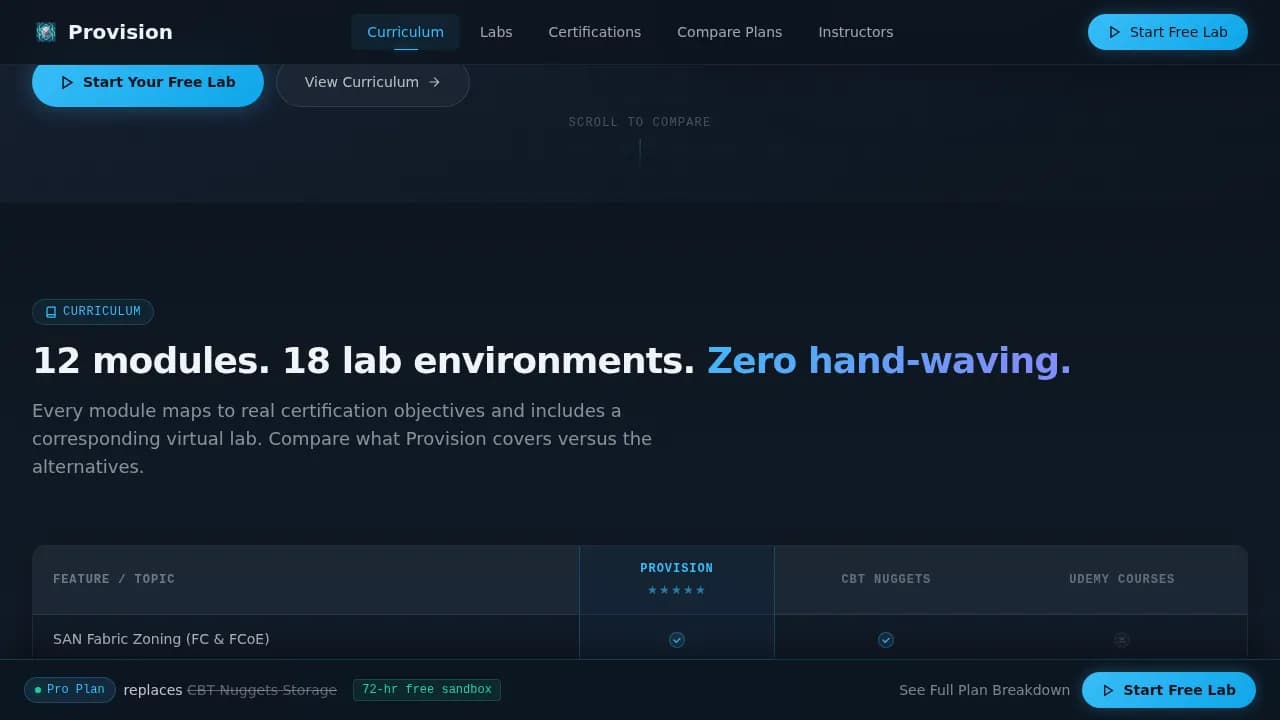Open the Curriculum nav tab
The height and width of the screenshot is (720, 1280).
click(x=405, y=32)
